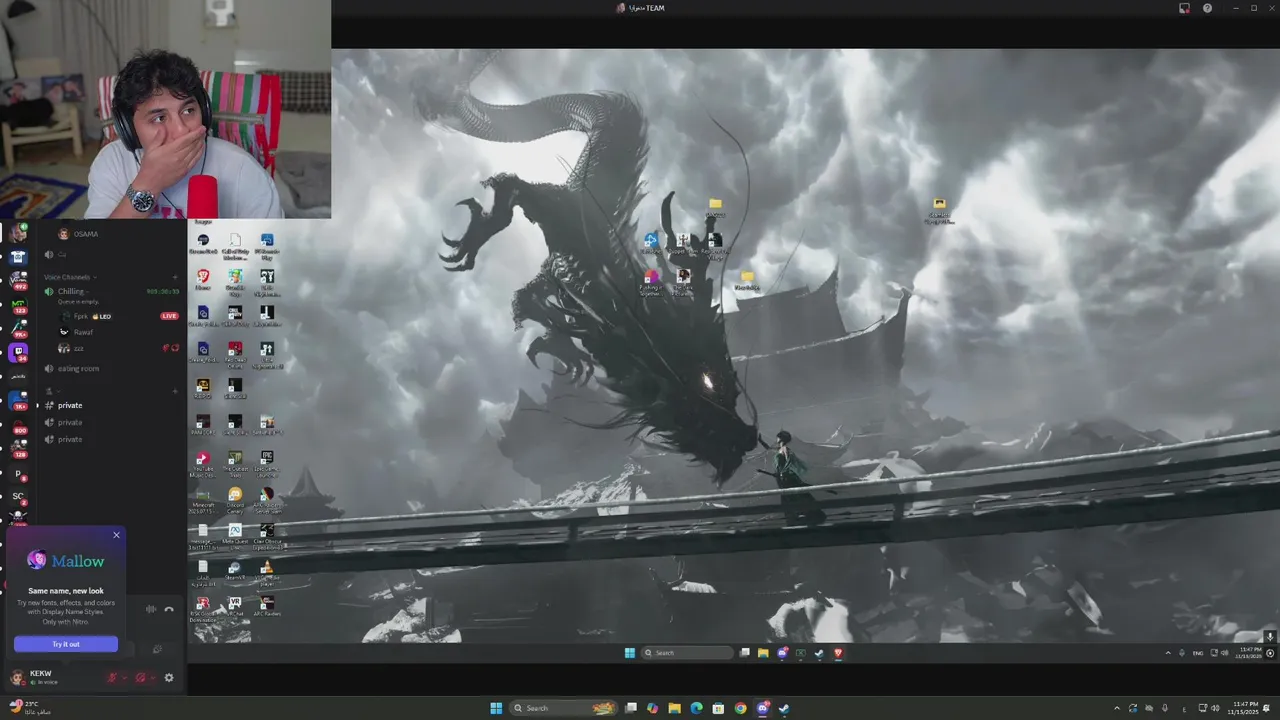Screen dimensions: 1280x720
Task: Open Google Chrome on local taskbar
Action: coord(741,708)
